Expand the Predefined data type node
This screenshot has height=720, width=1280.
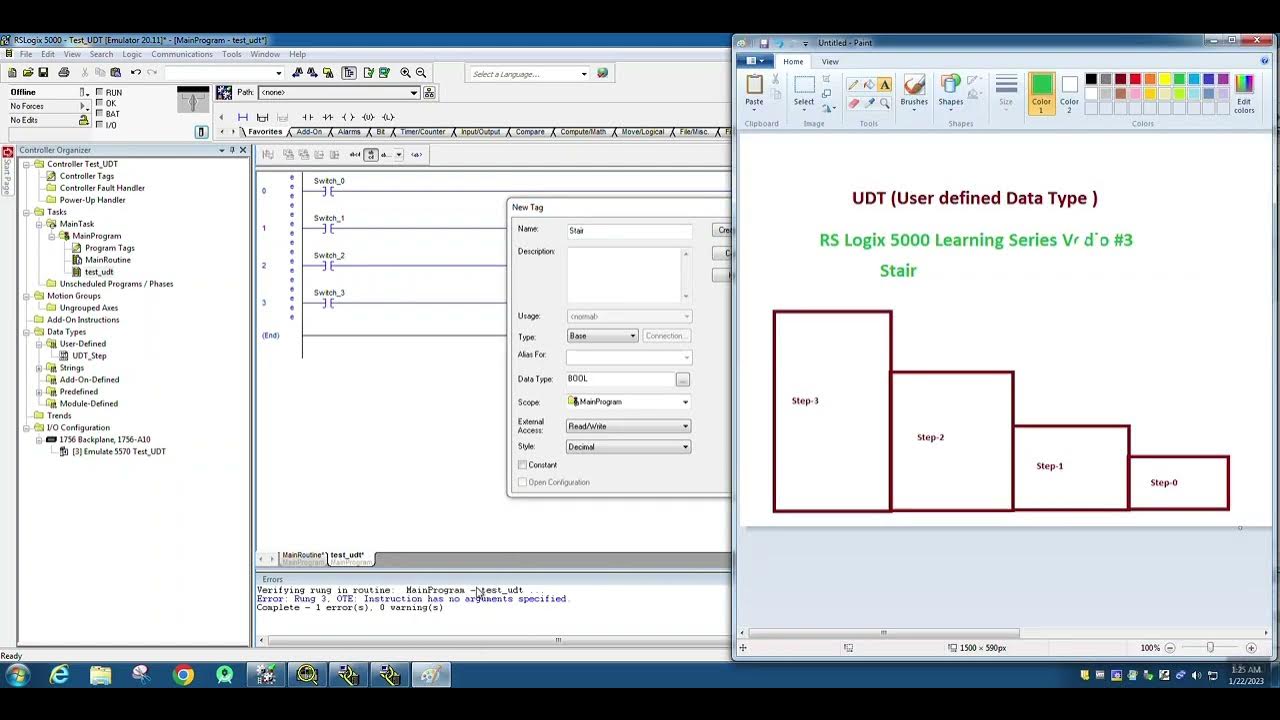(39, 392)
